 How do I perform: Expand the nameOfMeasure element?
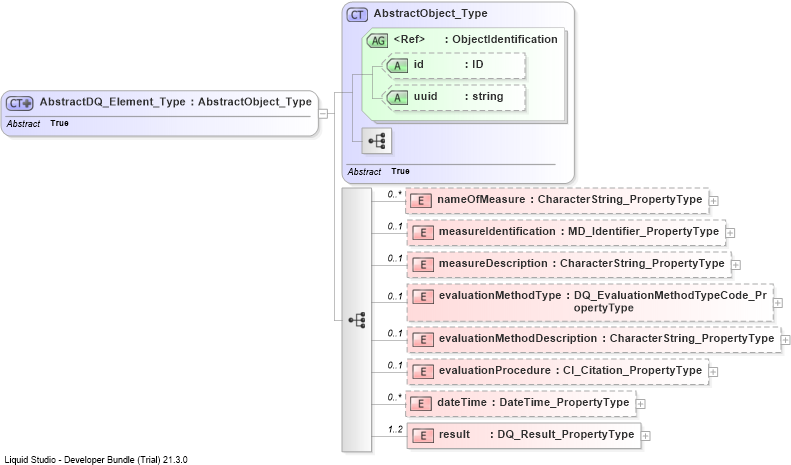click(713, 201)
